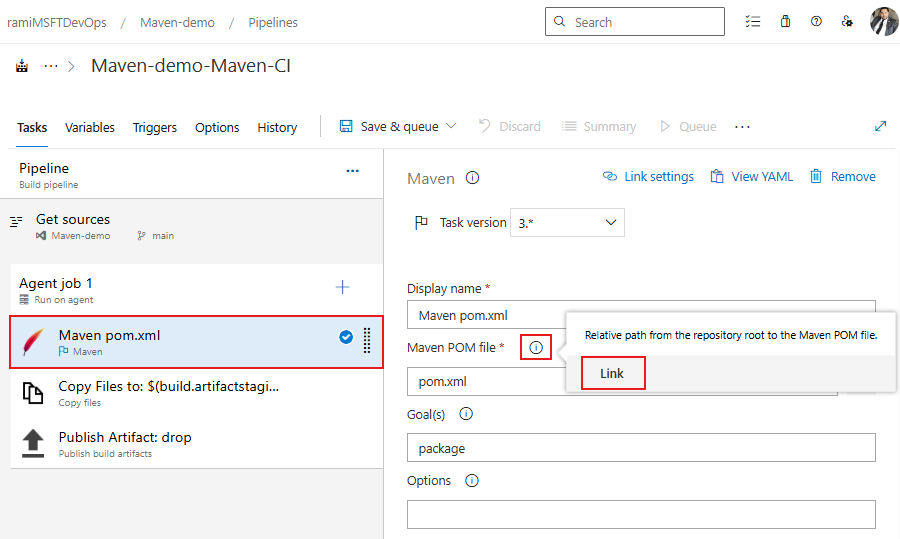Click the Goal(s) input field
The image size is (900, 539).
tap(641, 448)
